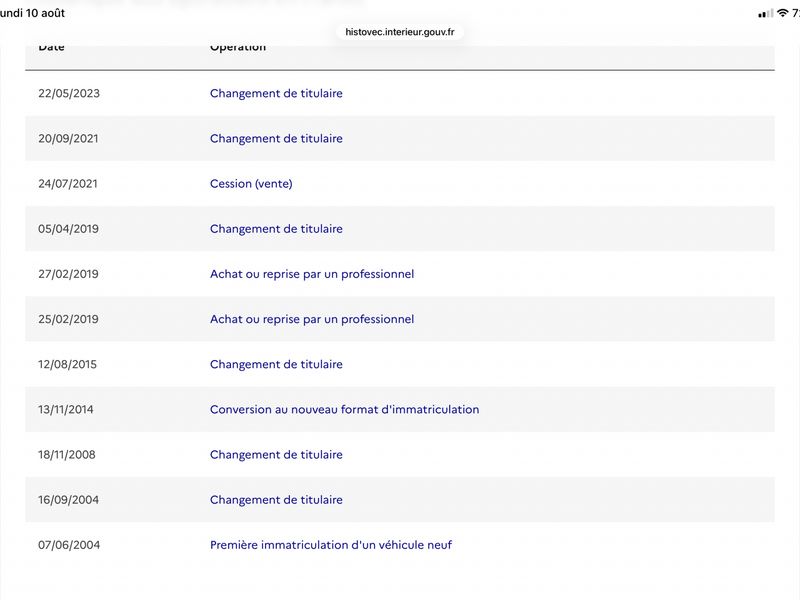Screen dimensions: 800x600
Task: Select the Cession (vente) operation
Action: (251, 184)
